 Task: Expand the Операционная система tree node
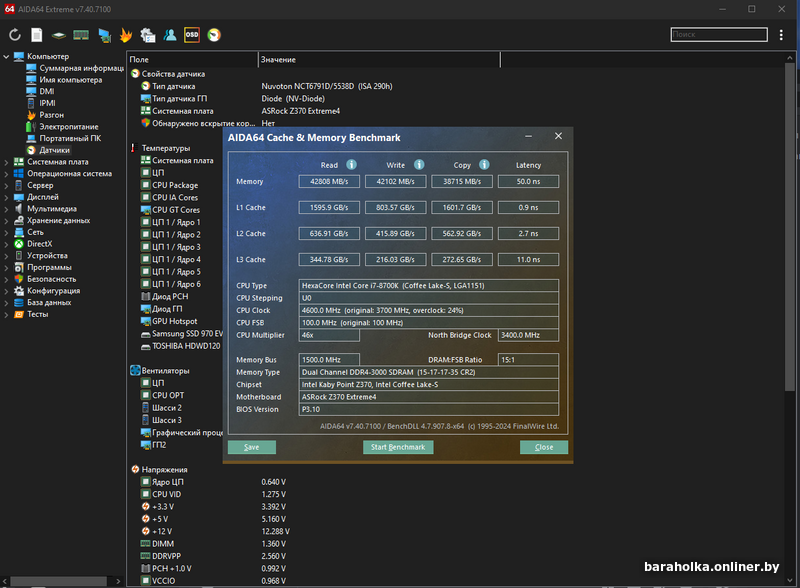(x=6, y=174)
